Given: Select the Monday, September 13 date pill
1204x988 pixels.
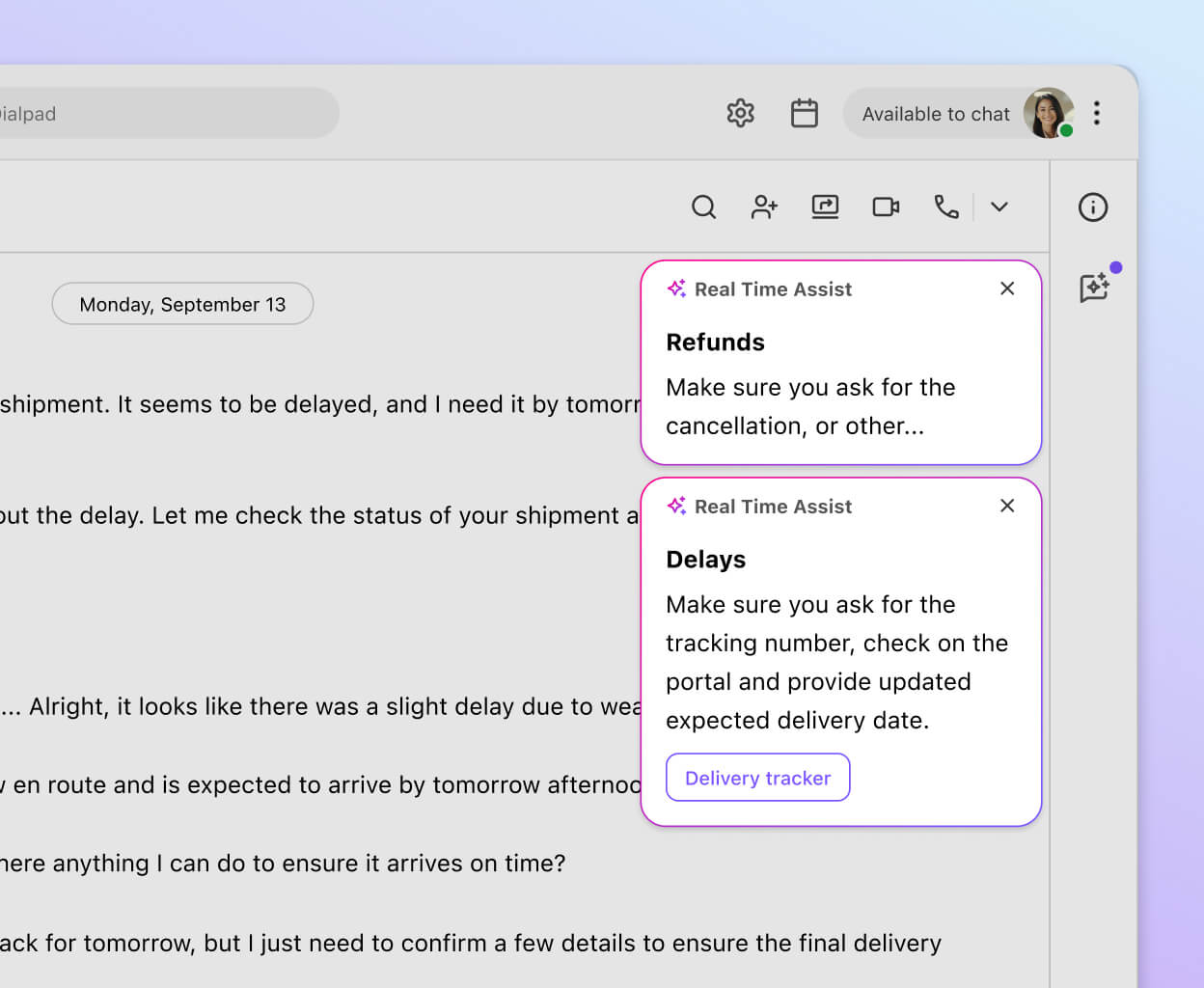Looking at the screenshot, I should [182, 303].
